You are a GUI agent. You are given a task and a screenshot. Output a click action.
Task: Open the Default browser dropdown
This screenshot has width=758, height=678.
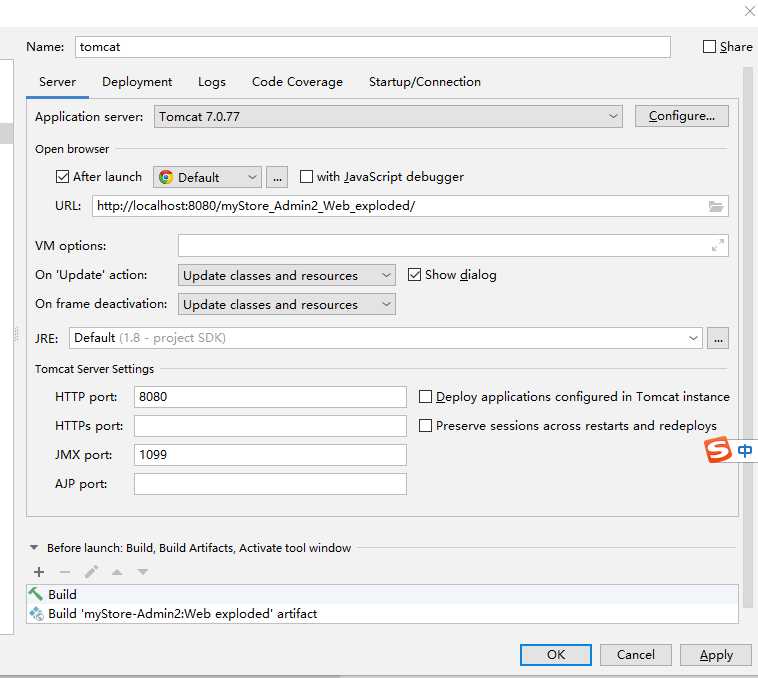point(207,177)
